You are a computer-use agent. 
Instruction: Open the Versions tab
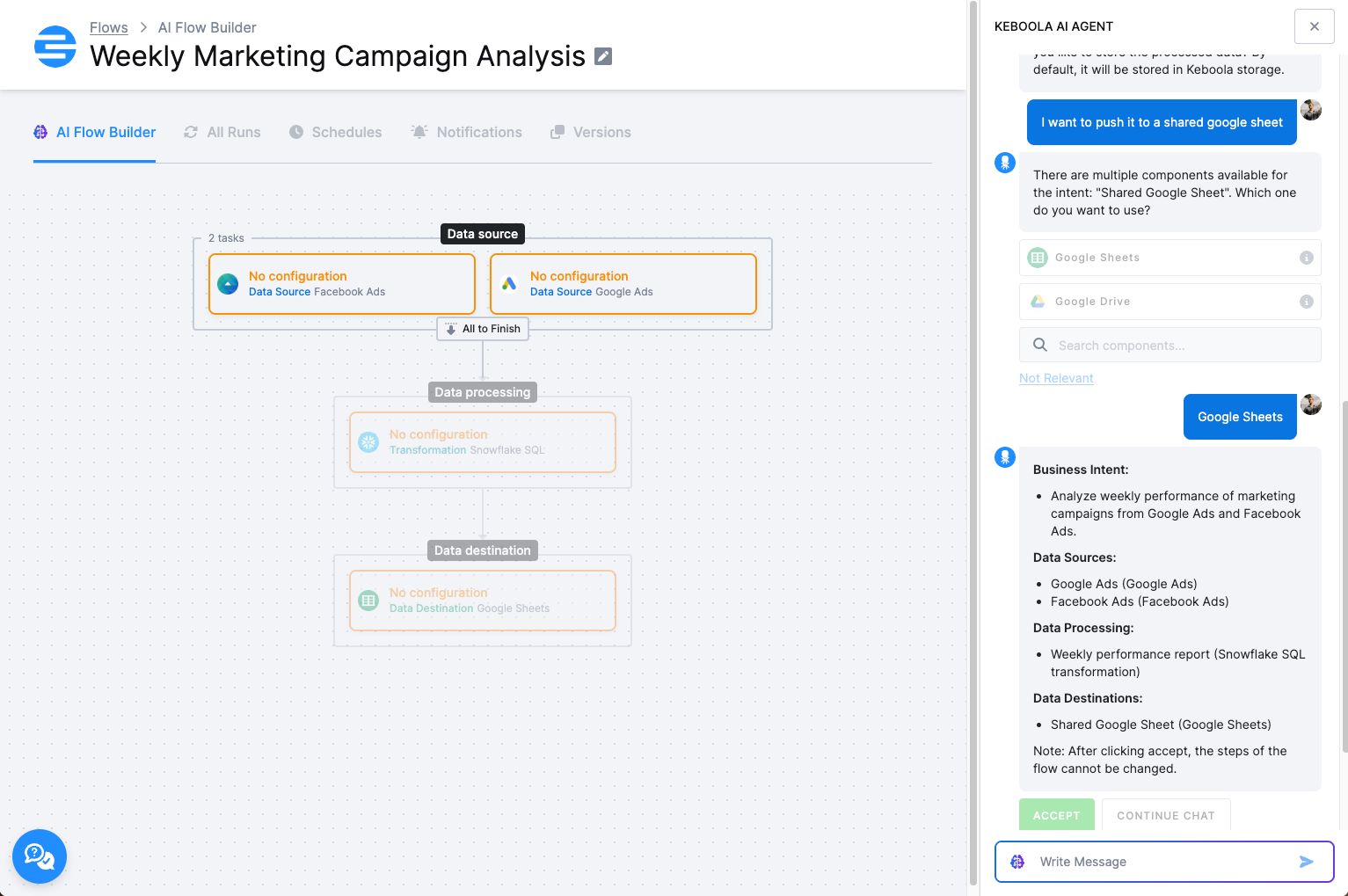pos(591,133)
